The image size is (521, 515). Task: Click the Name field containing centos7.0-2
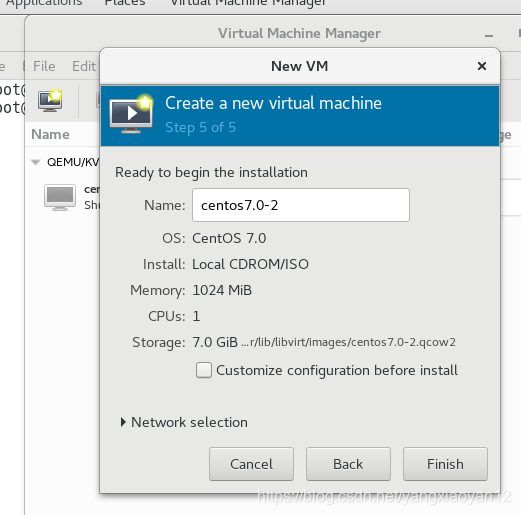tap(301, 205)
